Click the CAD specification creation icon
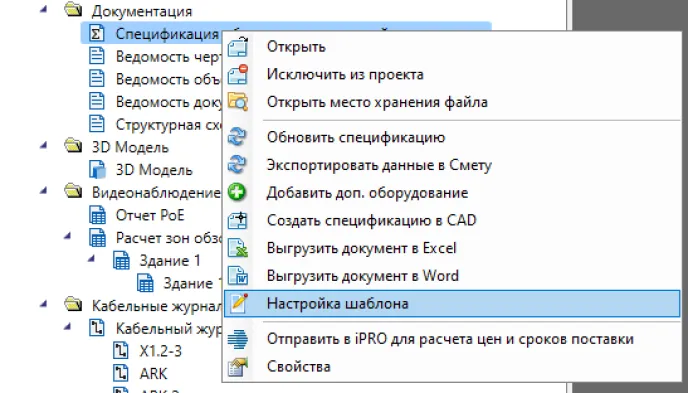This screenshot has width=688, height=393. [x=238, y=220]
